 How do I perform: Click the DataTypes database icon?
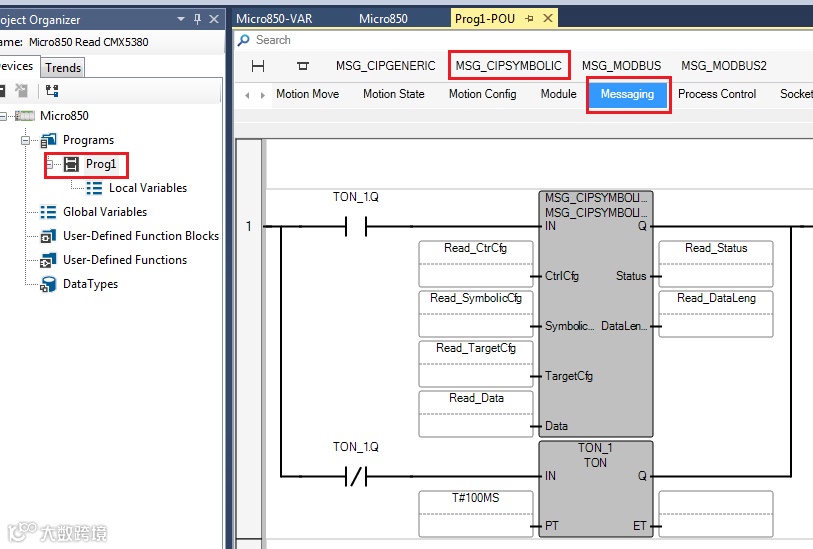point(48,284)
